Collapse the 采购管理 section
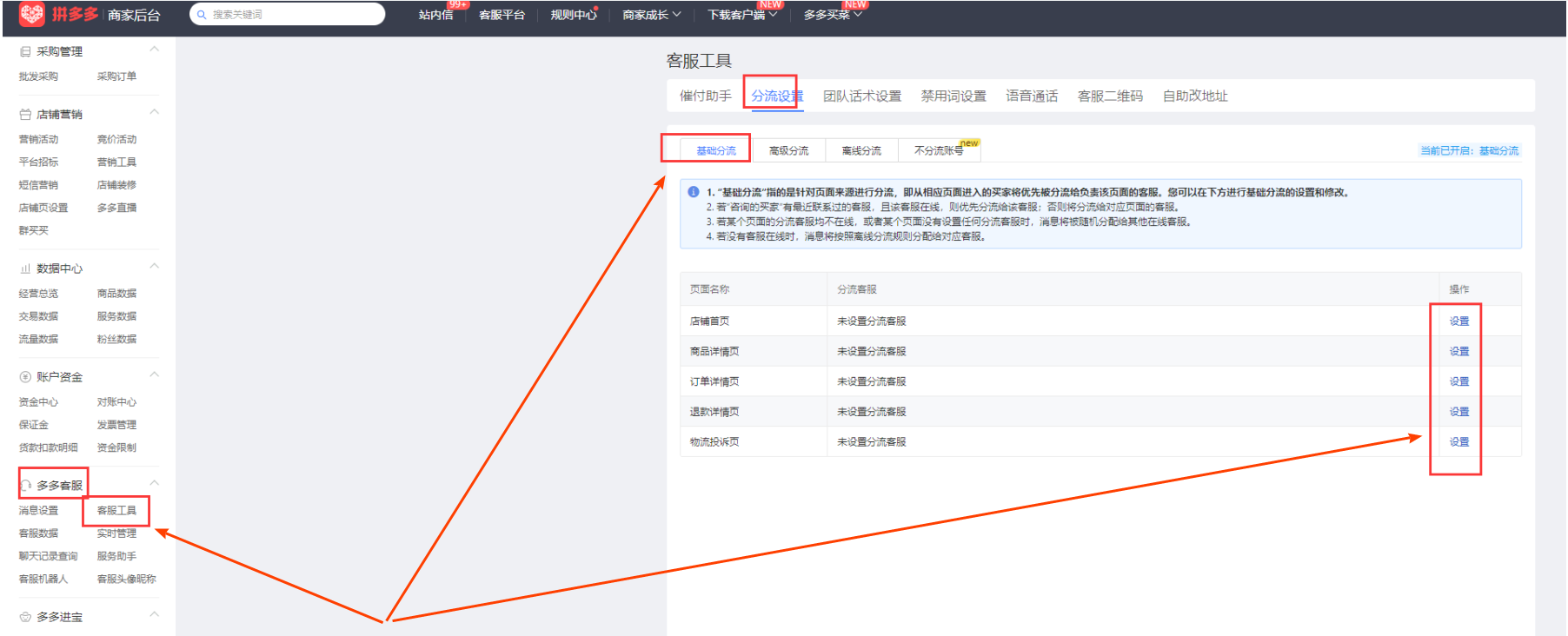 (x=154, y=50)
